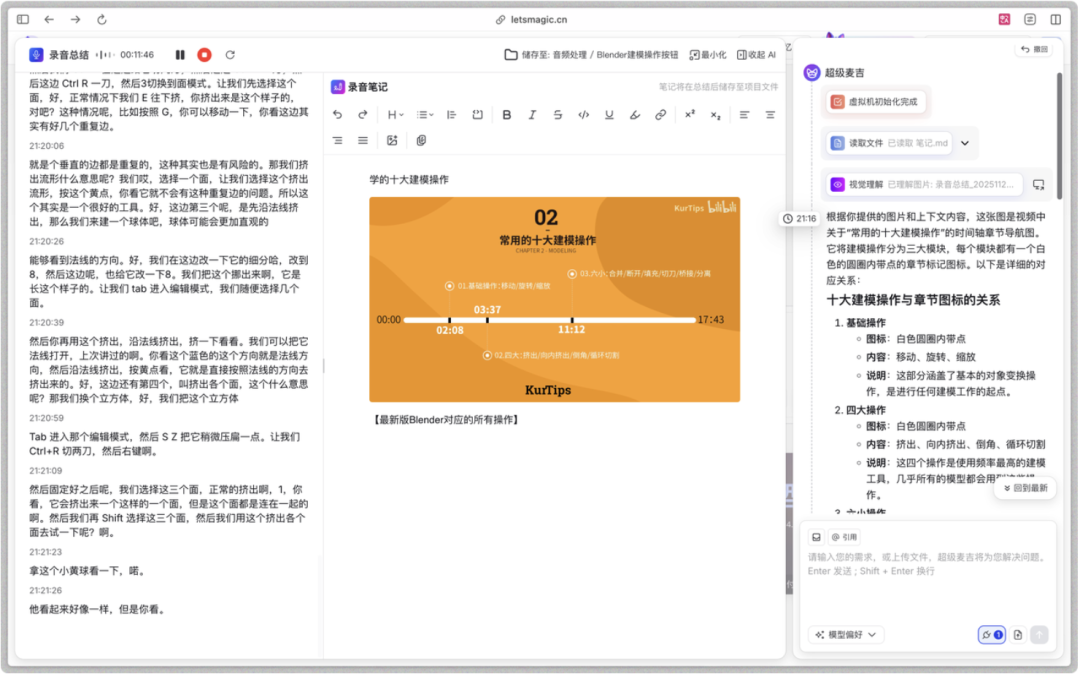Screen dimensions: 1080x674
Task: Expand the 读取文件 card chevron
Action: (x=965, y=143)
